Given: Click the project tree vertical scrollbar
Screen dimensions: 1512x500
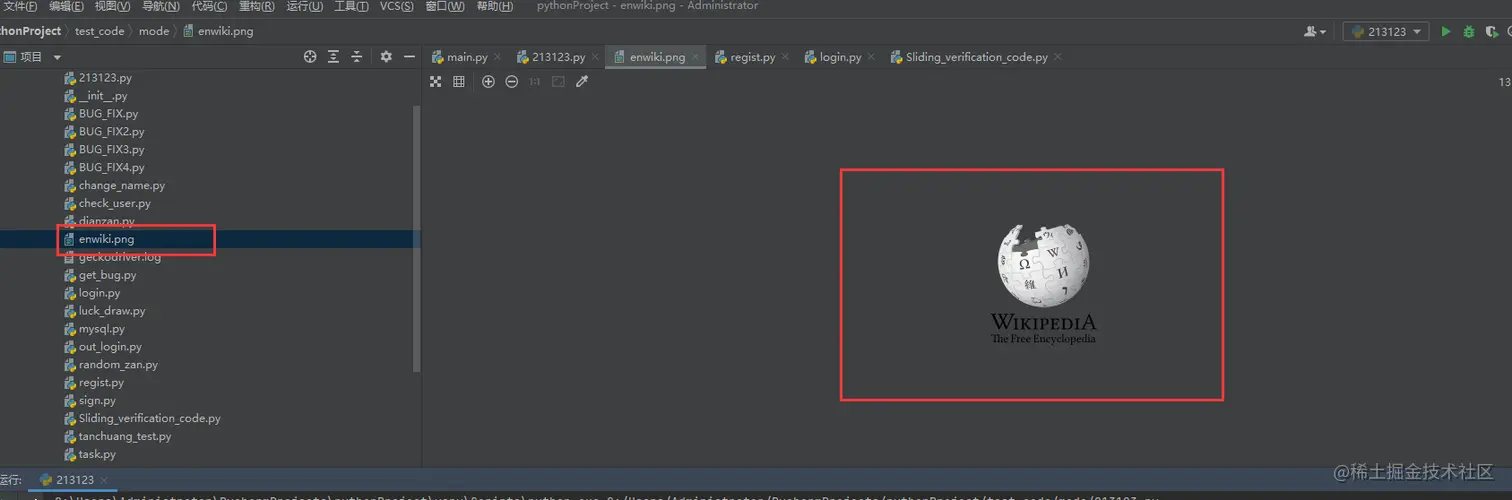Looking at the screenshot, I should (417, 238).
